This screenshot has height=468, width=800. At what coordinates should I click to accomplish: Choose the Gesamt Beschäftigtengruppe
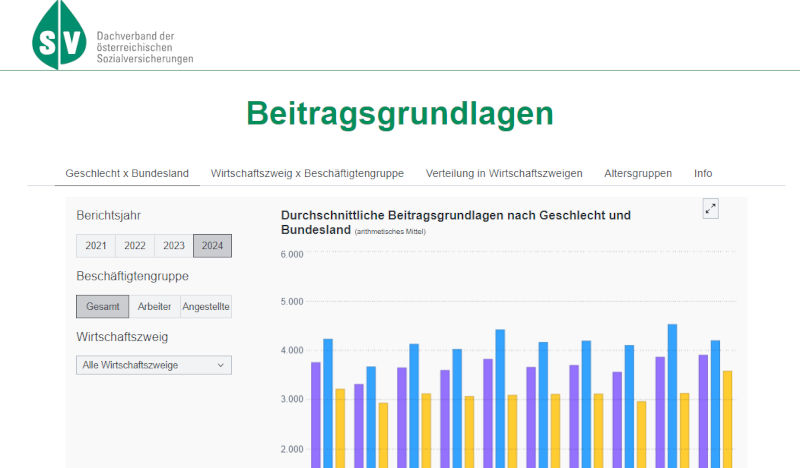click(x=103, y=306)
